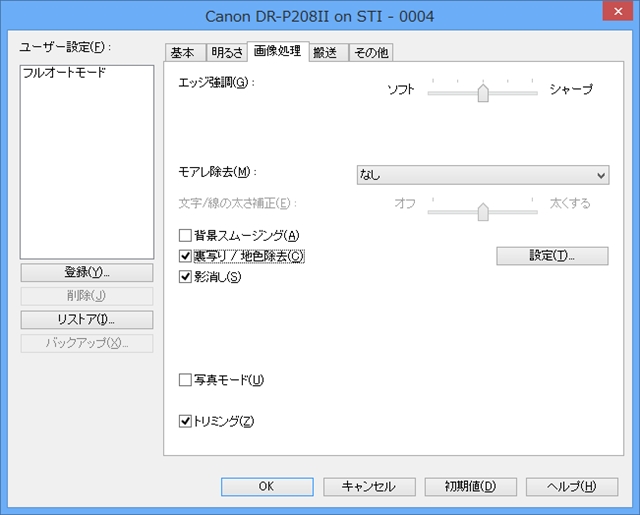The height and width of the screenshot is (515, 640).
Task: Close the Canon DR-P208II dialog
Action: 618,11
